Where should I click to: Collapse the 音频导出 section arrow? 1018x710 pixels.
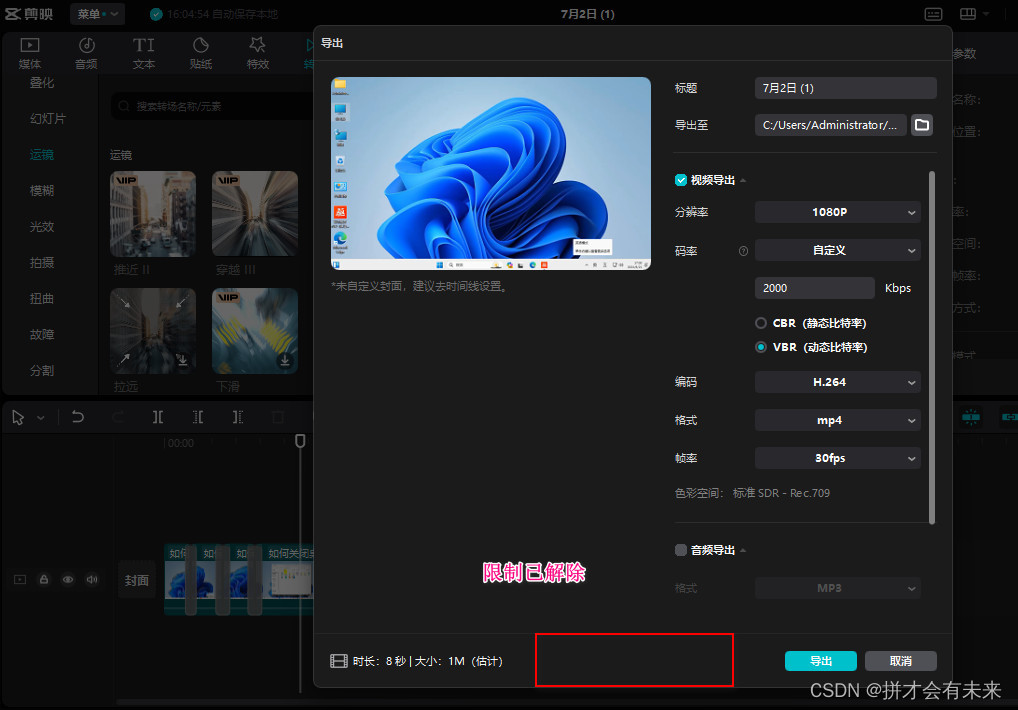point(743,550)
